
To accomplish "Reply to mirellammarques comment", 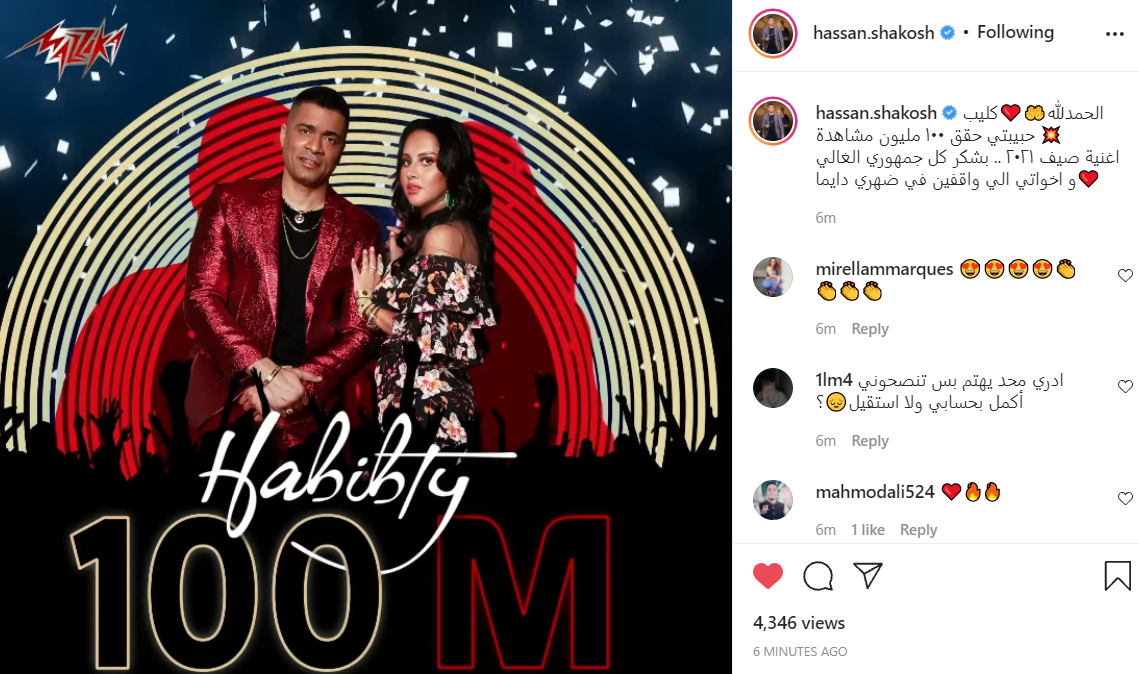I will tap(870, 329).
